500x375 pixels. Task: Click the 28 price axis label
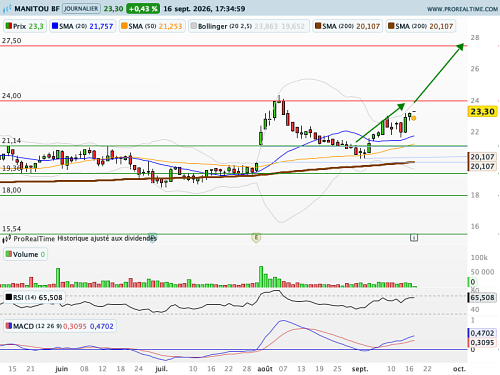(475, 38)
